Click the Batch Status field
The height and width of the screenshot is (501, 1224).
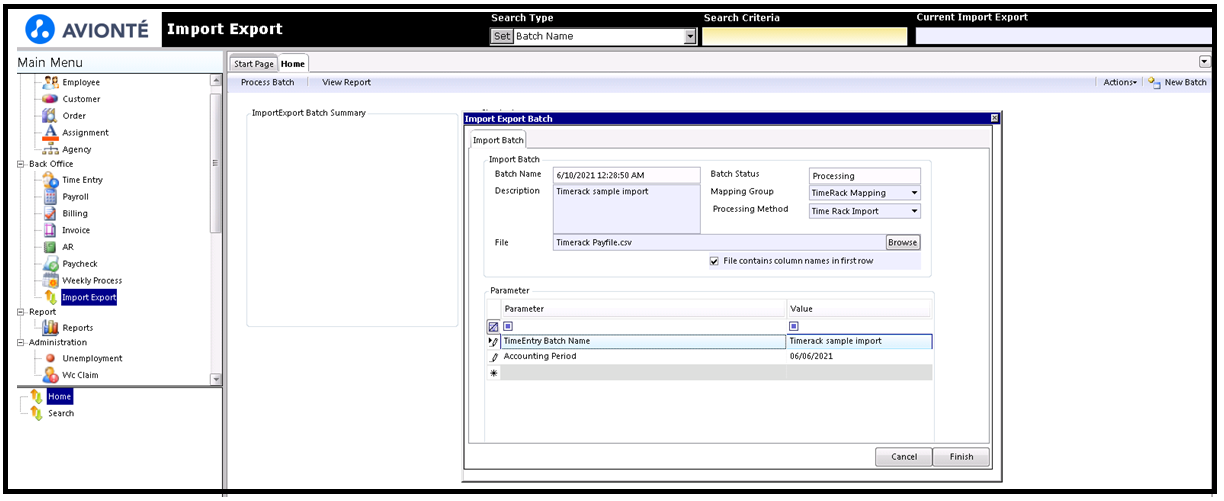coord(865,176)
